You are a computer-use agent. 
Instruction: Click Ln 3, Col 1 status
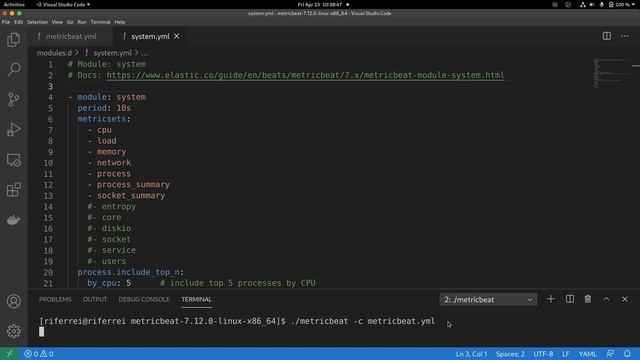471,354
